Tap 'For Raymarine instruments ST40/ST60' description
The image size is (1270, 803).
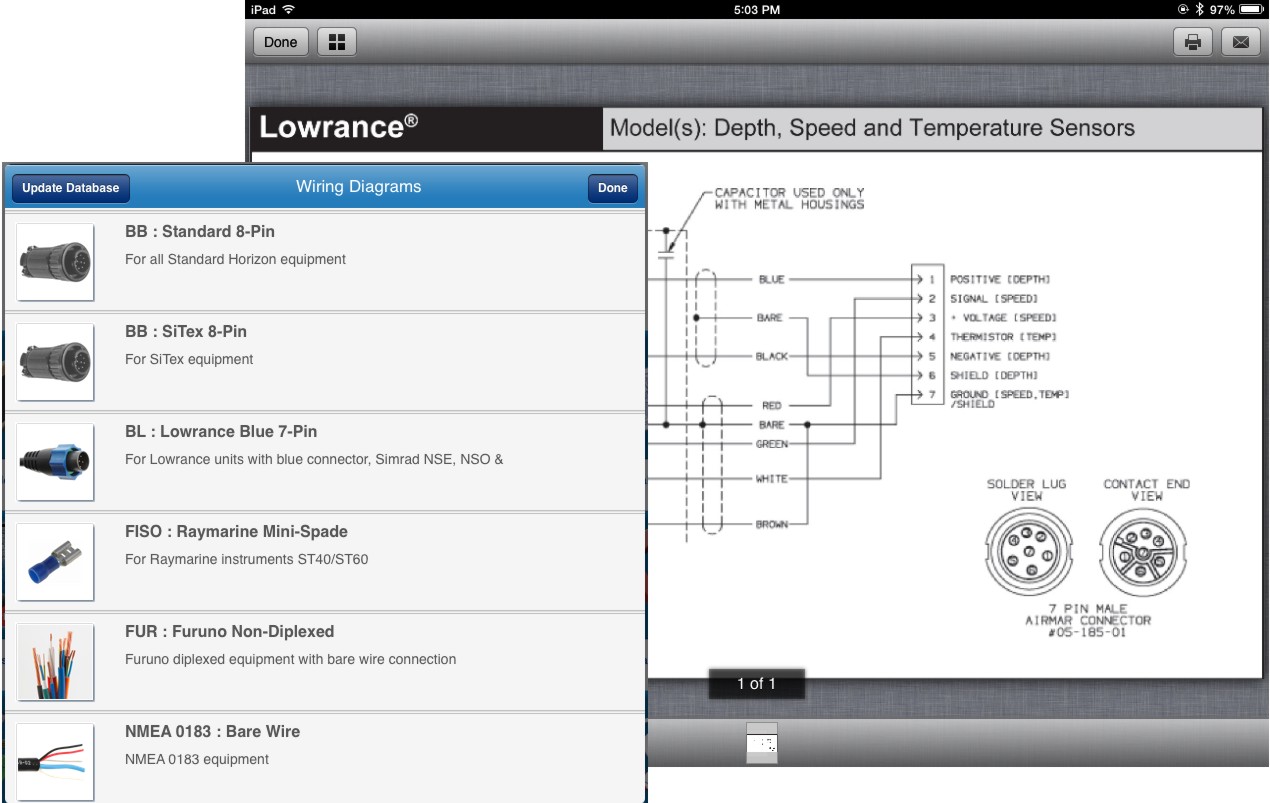pyautogui.click(x=247, y=560)
